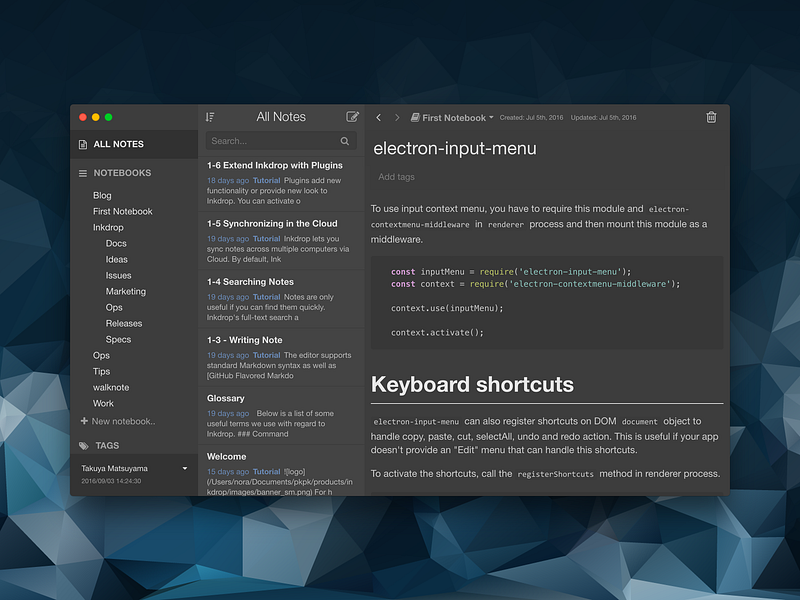Open the Specs sub-notebook
Screen dimensions: 800x600
(118, 339)
